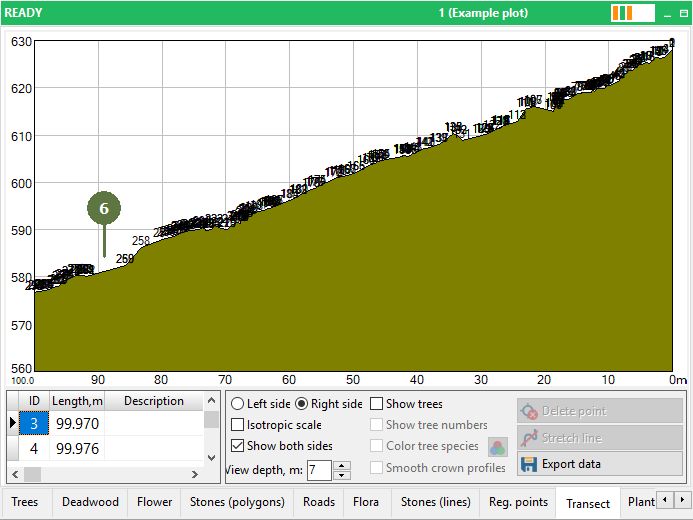Image resolution: width=693 pixels, height=520 pixels.
Task: Decrease view depth with the down stepper
Action: tap(342, 475)
